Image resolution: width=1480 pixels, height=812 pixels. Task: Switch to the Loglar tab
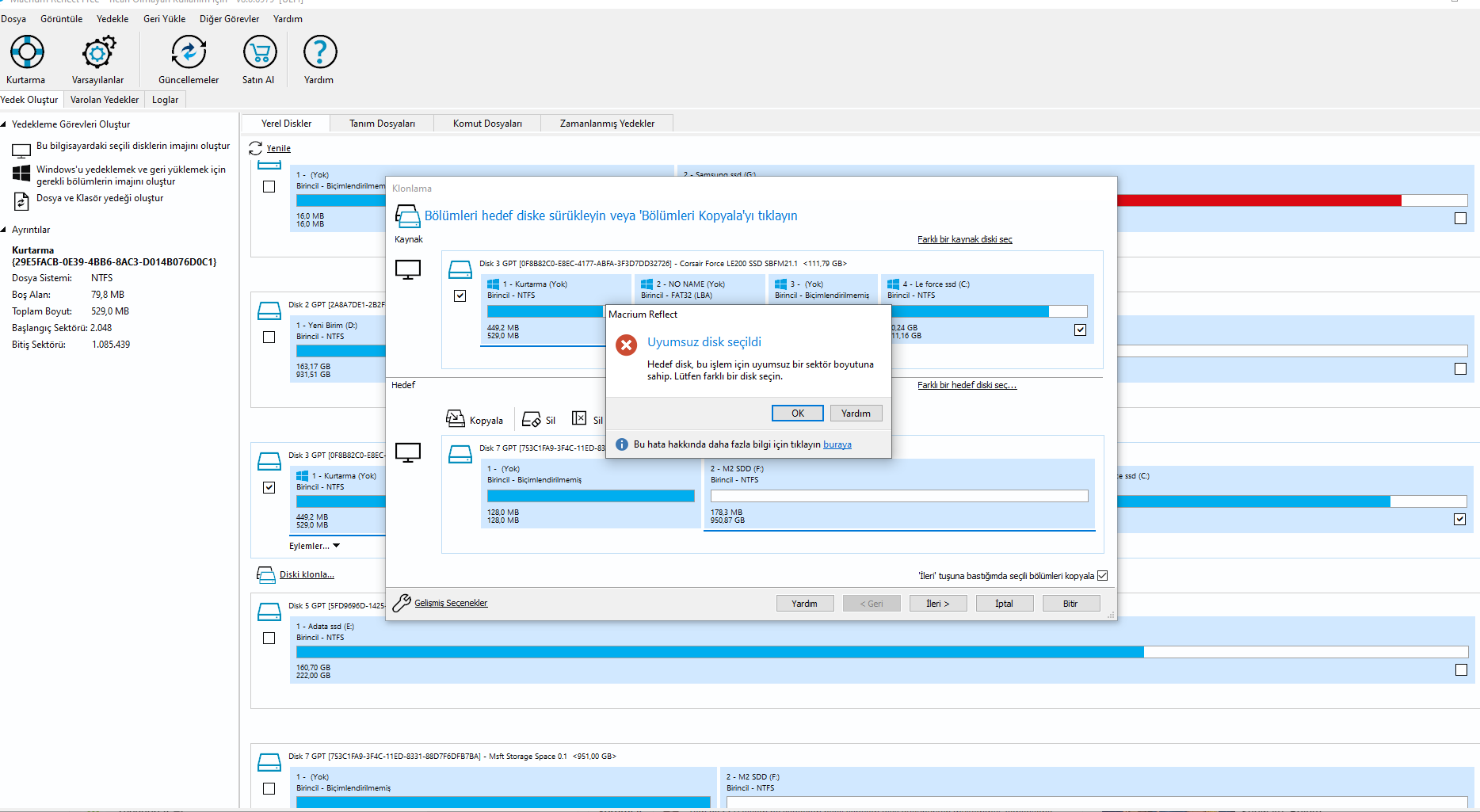tap(165, 100)
